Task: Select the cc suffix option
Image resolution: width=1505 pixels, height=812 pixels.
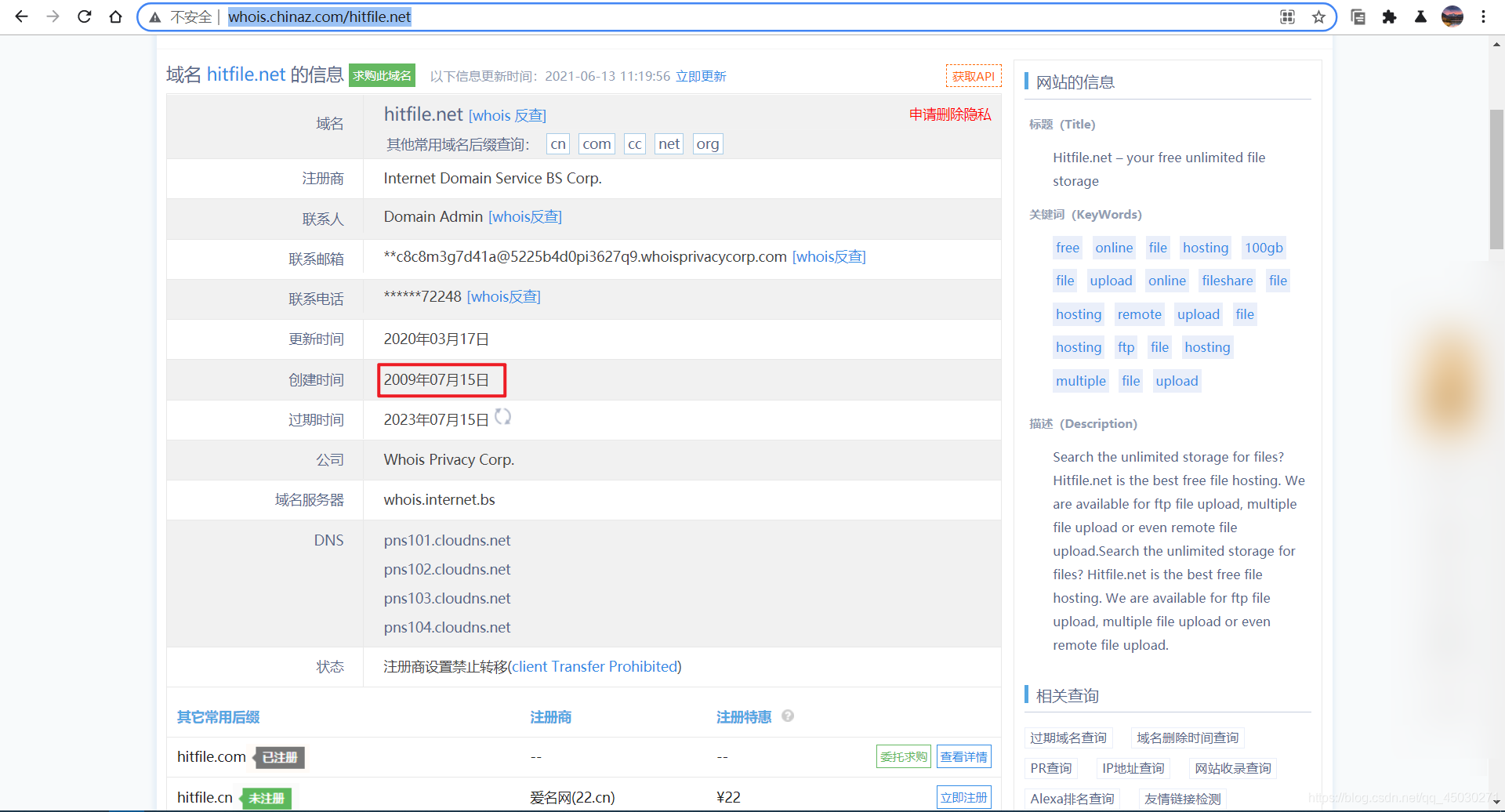Action: pyautogui.click(x=635, y=143)
